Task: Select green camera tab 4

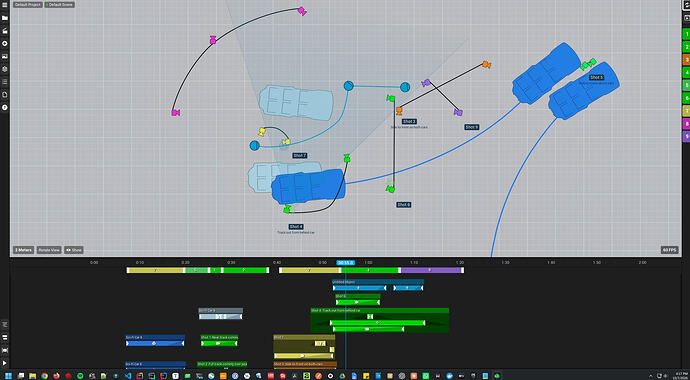Action: [x=686, y=72]
